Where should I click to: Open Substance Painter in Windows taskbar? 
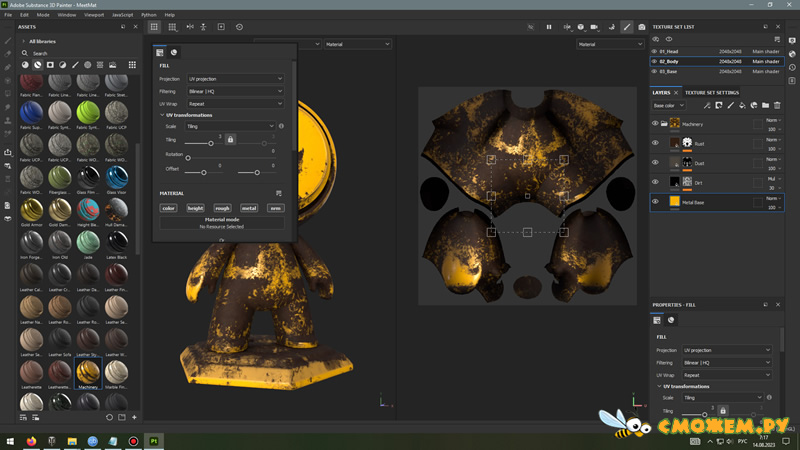(x=154, y=441)
